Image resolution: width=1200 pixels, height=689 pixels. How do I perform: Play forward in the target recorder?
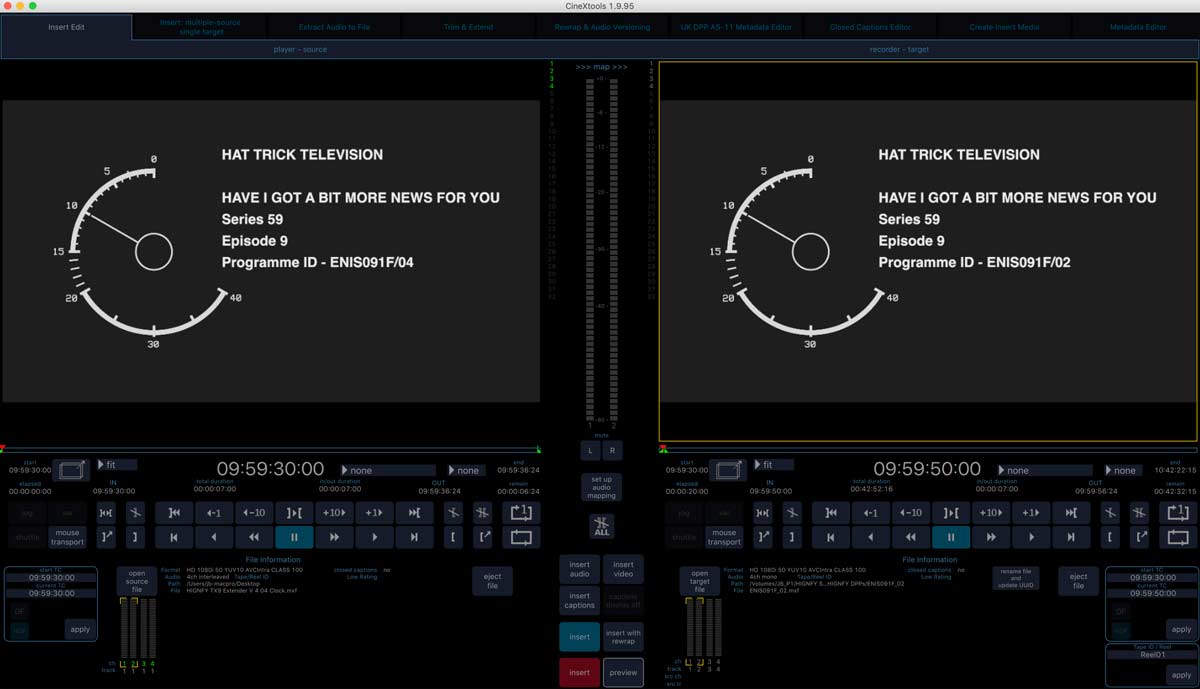[x=1030, y=537]
